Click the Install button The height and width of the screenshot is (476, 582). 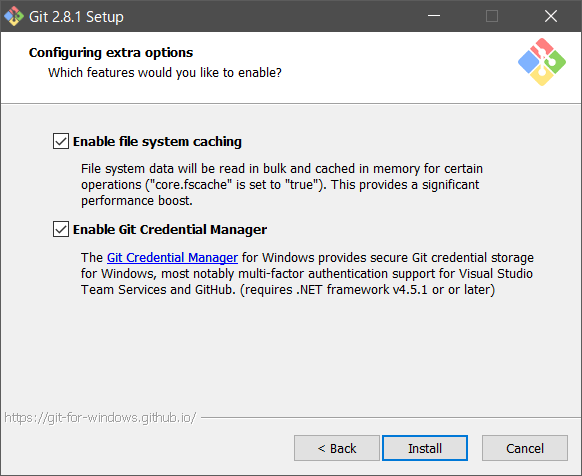click(425, 448)
